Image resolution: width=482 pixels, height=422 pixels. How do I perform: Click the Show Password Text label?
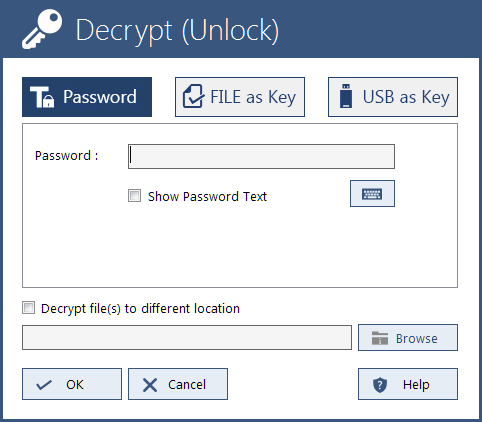[207, 196]
